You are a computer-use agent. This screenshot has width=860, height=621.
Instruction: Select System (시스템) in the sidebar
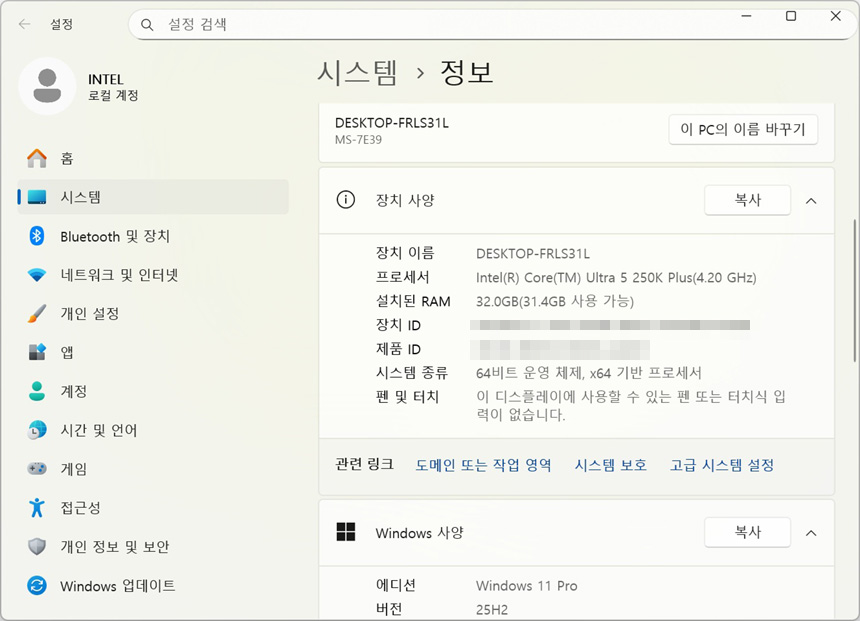[80, 197]
